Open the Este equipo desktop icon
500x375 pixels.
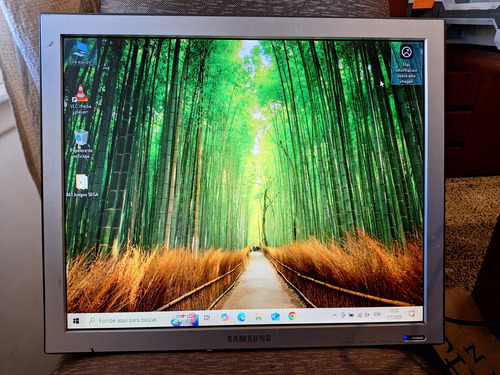[80, 53]
